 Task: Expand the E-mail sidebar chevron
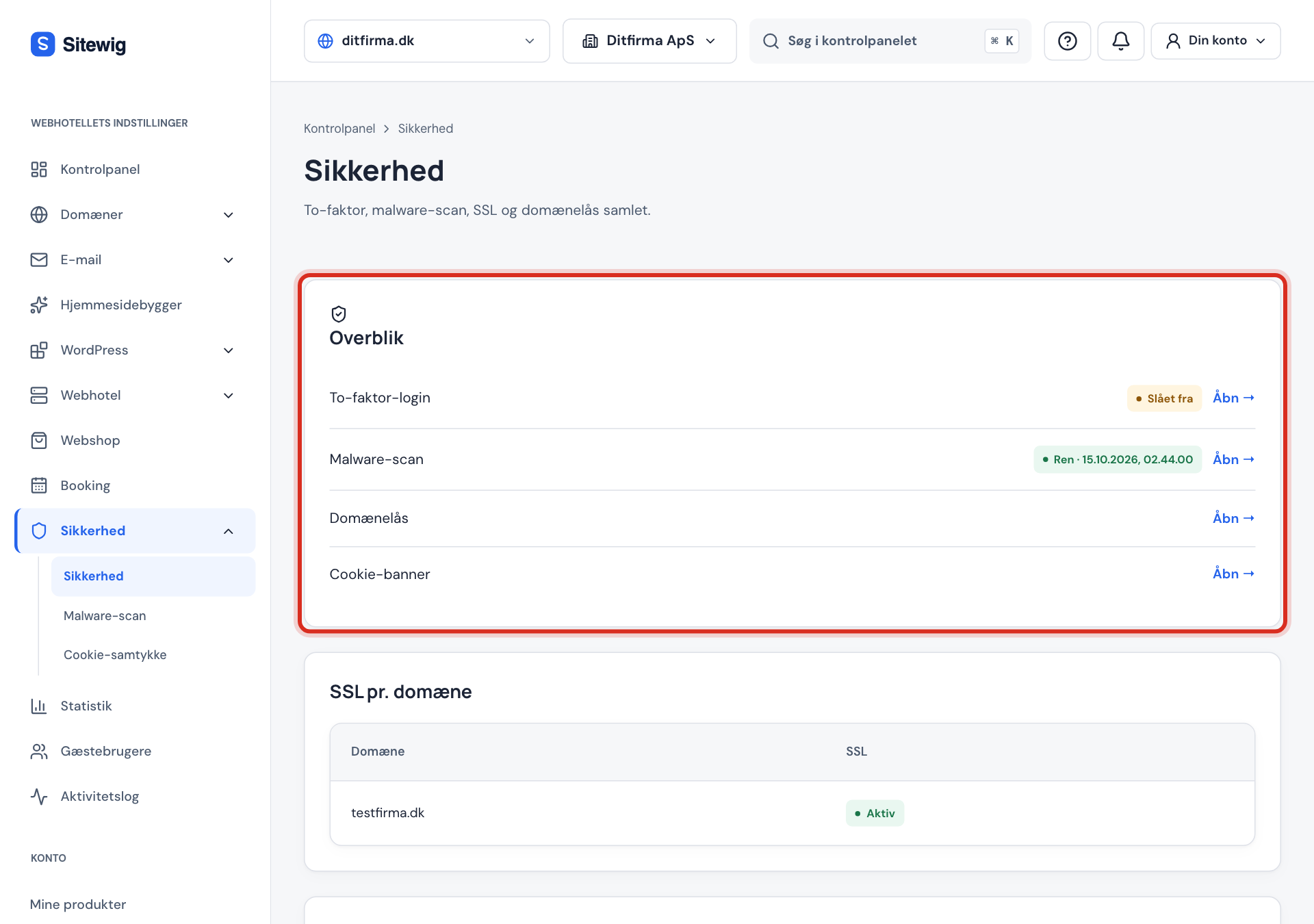point(229,260)
